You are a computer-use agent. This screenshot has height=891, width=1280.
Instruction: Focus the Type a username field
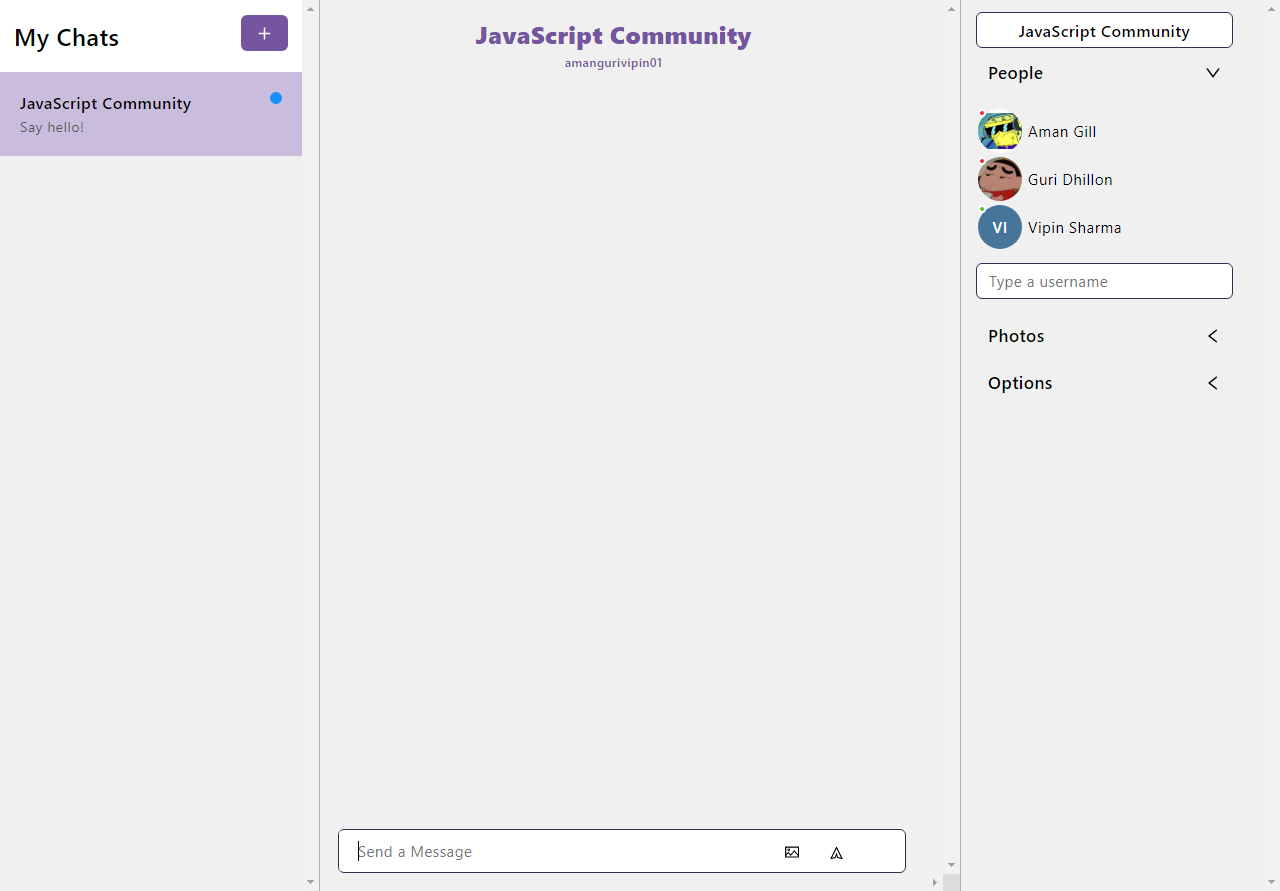(1104, 281)
